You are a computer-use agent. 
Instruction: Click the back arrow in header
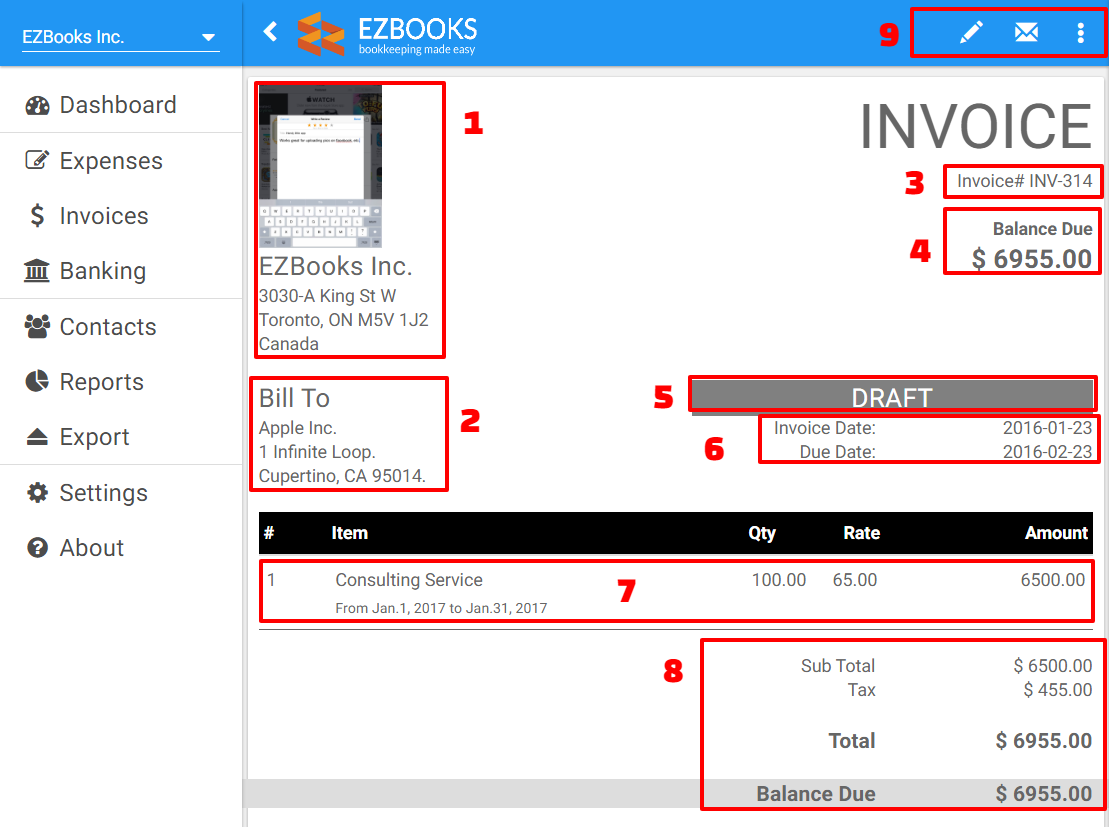(270, 31)
